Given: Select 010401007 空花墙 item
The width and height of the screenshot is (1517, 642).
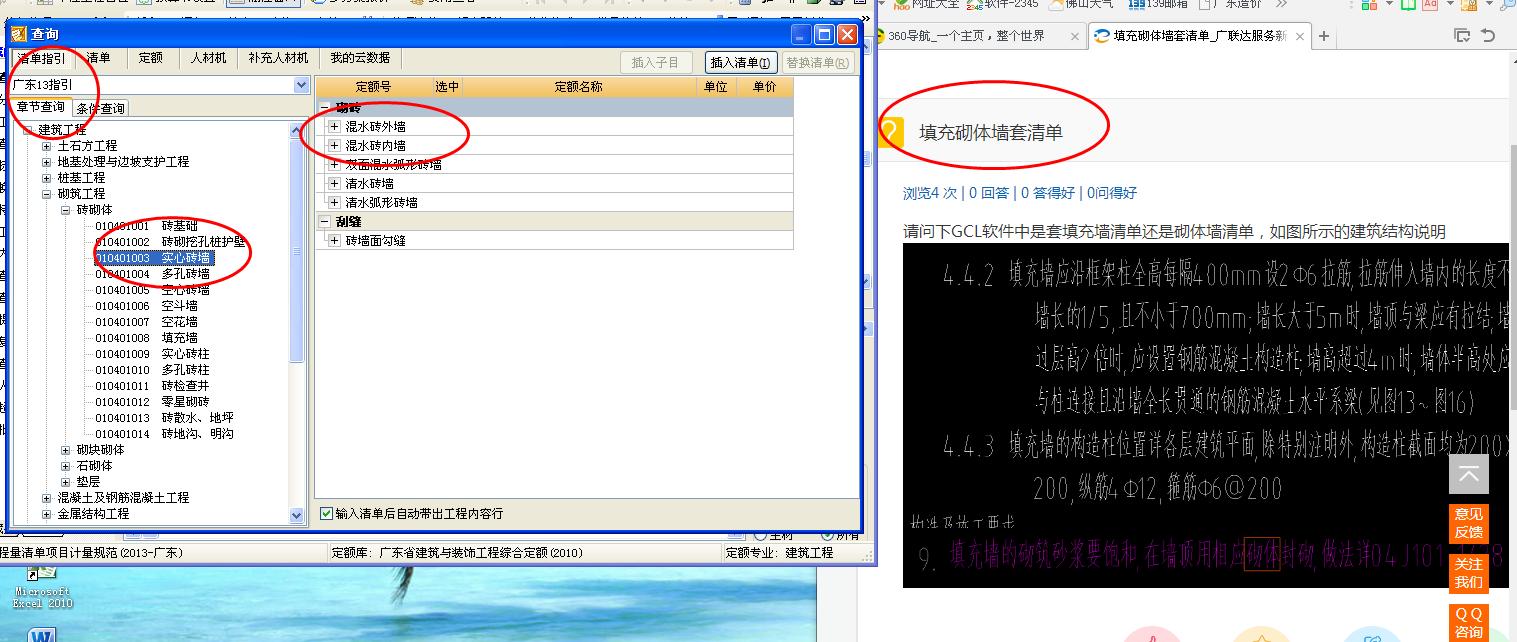Looking at the screenshot, I should tap(146, 322).
